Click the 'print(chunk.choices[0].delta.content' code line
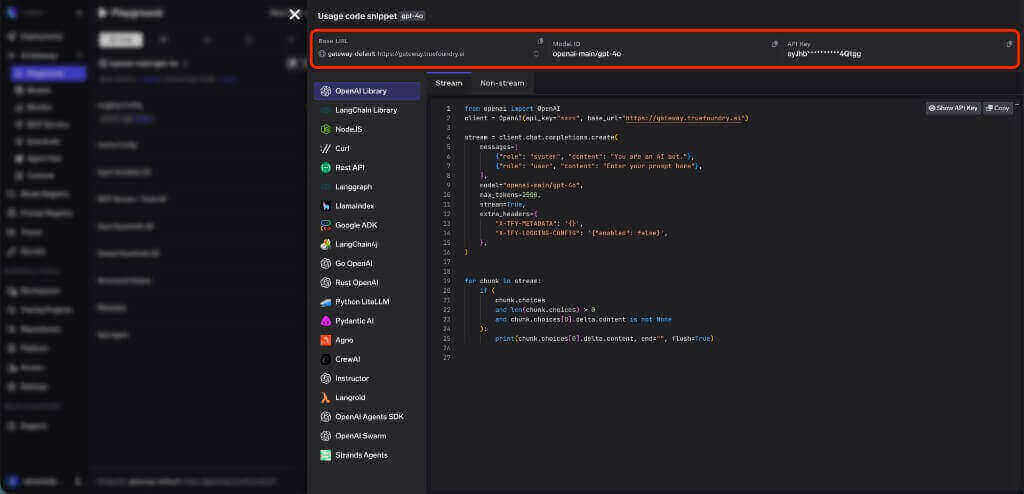Image resolution: width=1024 pixels, height=494 pixels. point(604,338)
